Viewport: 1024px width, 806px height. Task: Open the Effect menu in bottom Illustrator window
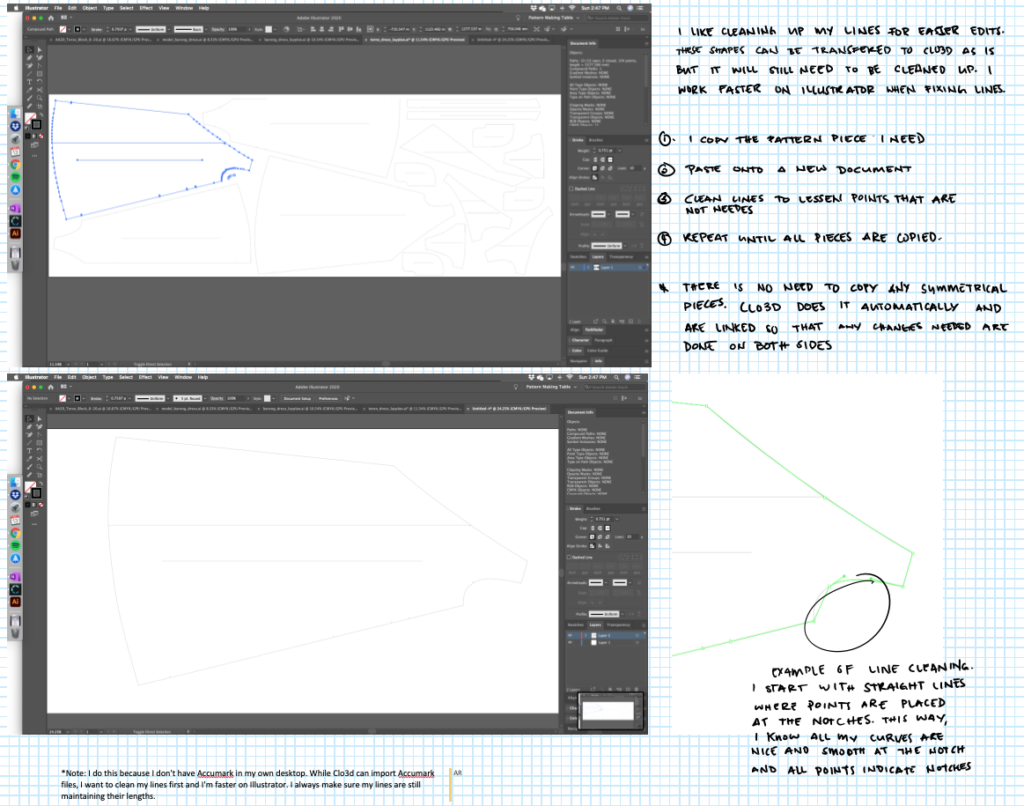[145, 377]
